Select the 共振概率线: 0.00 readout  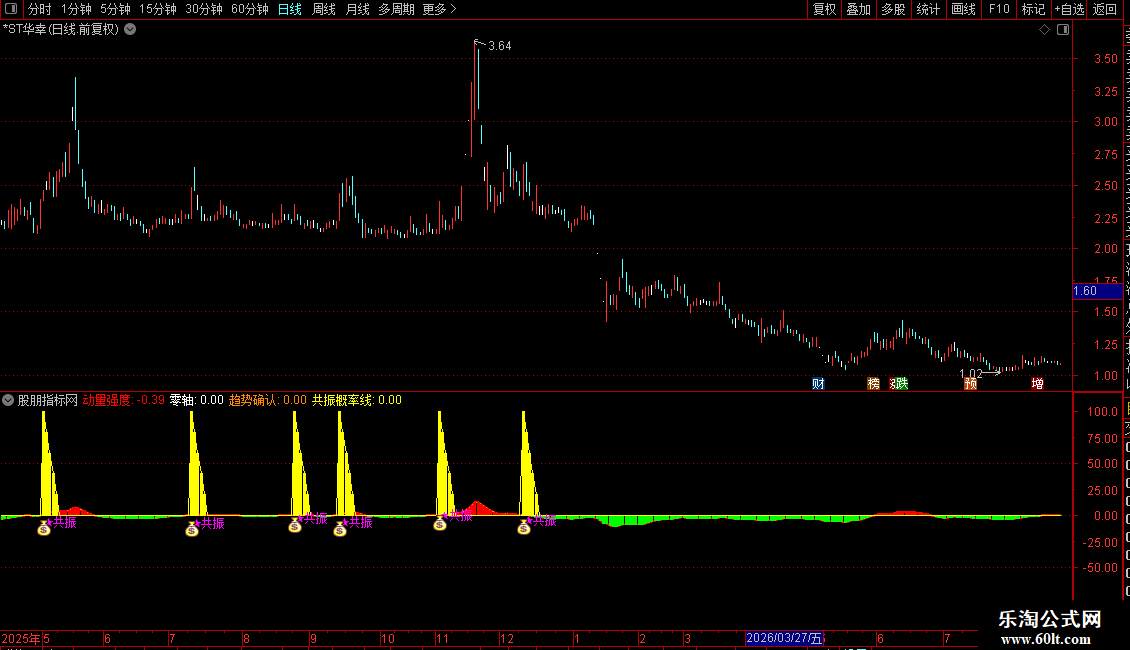click(357, 400)
